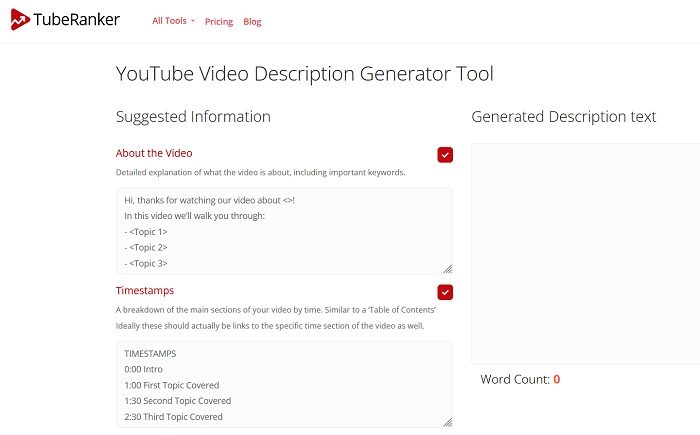Screen dimensions: 700x435
Task: Open the Blog link
Action: pyautogui.click(x=252, y=21)
